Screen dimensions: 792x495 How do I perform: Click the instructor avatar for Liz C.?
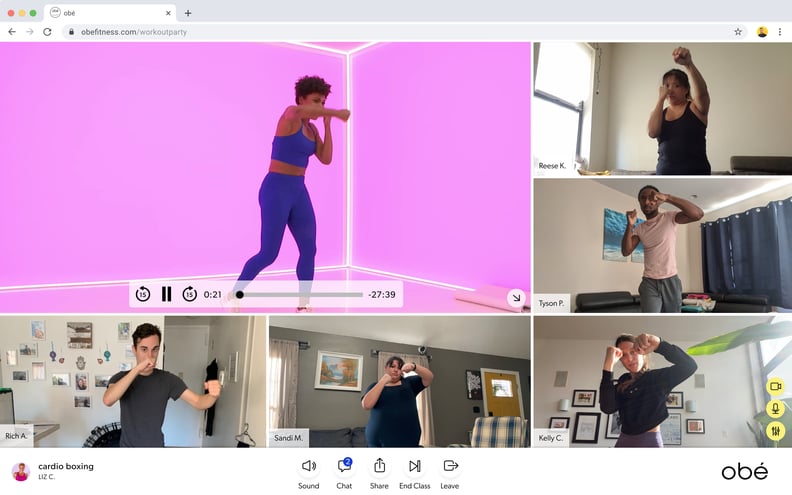[x=21, y=471]
